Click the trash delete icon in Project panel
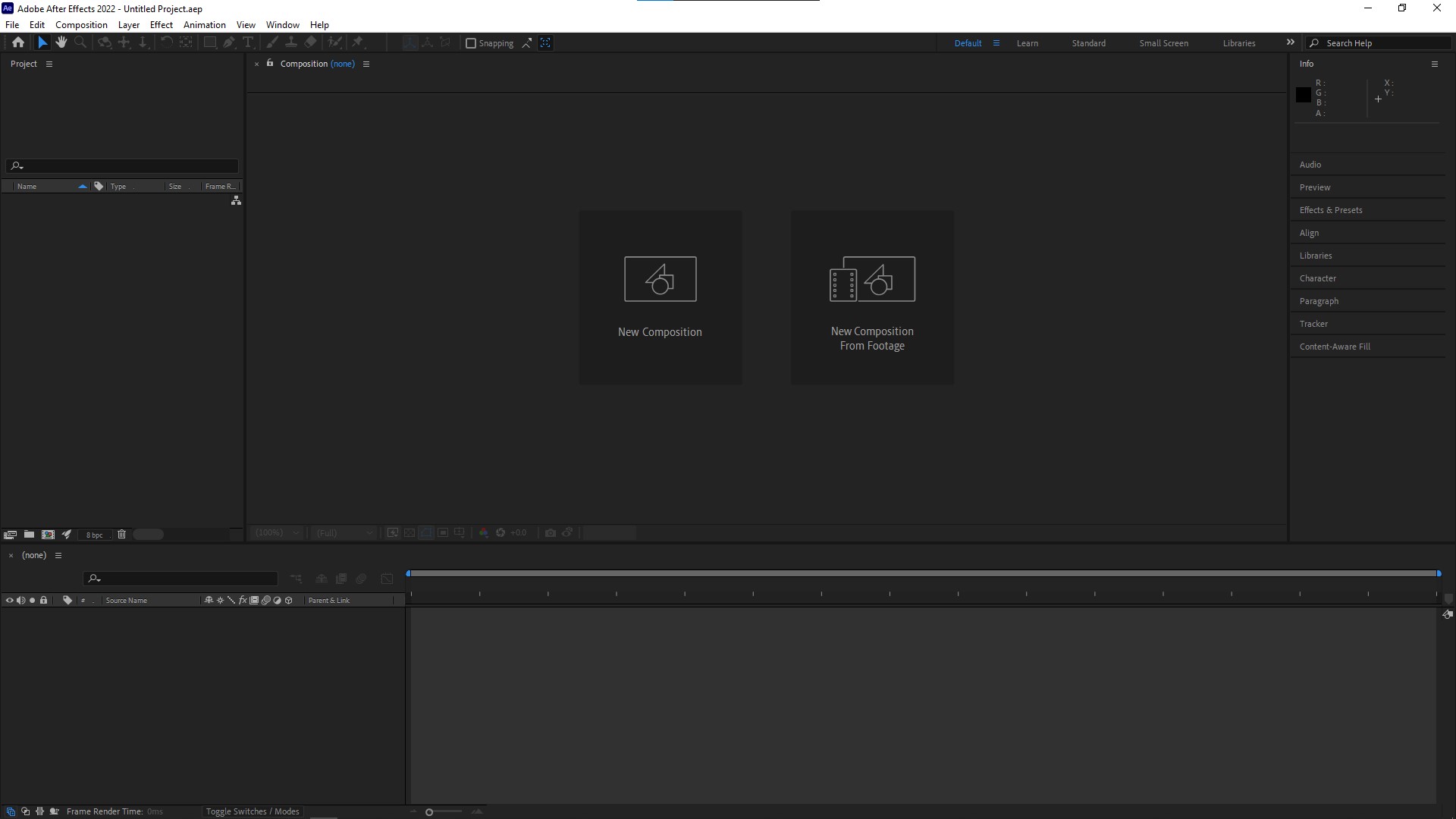1456x819 pixels. (x=121, y=535)
